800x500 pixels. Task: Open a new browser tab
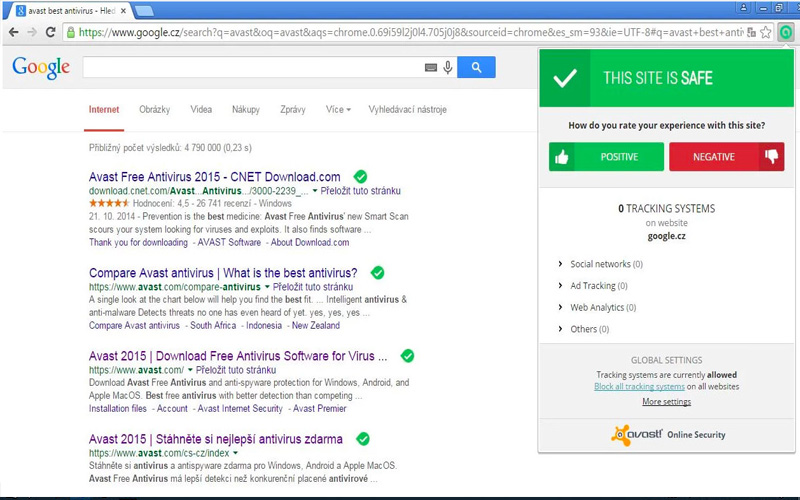click(144, 11)
